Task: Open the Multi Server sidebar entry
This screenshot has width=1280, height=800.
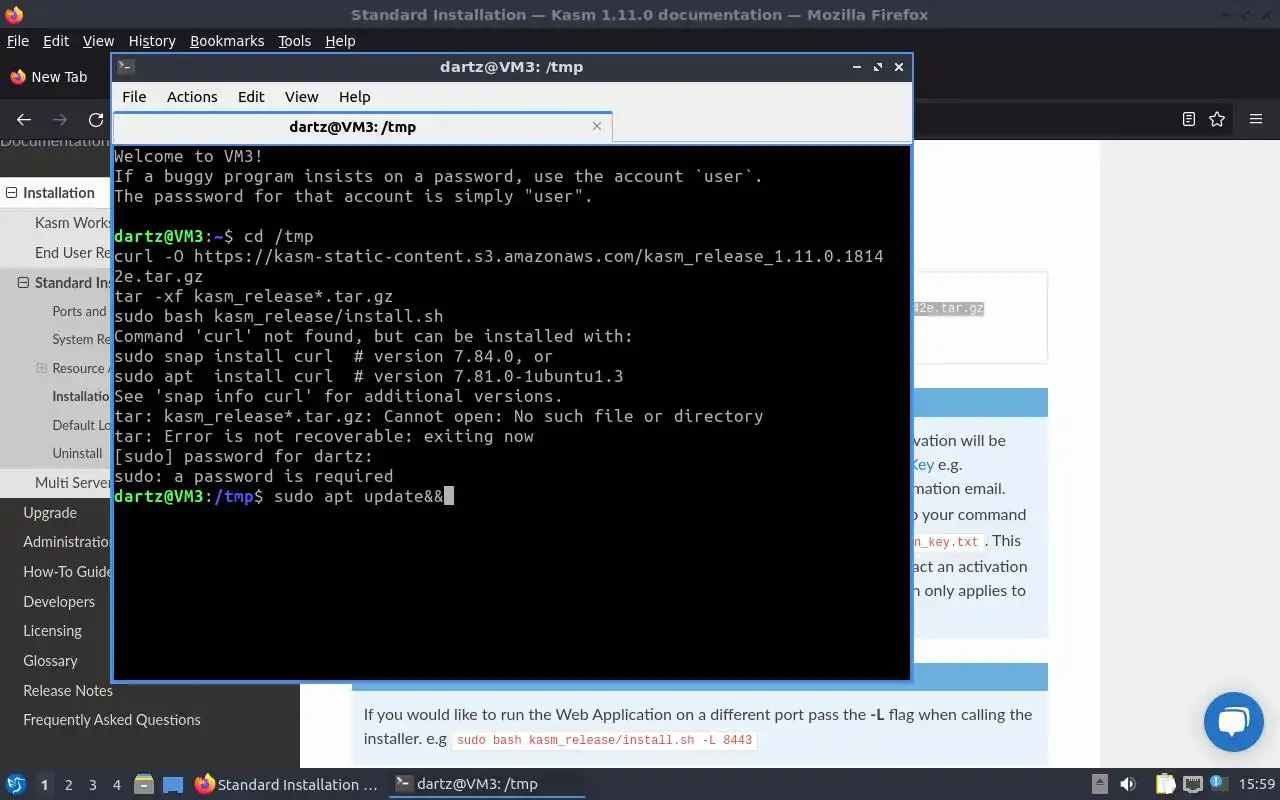Action: click(x=73, y=483)
